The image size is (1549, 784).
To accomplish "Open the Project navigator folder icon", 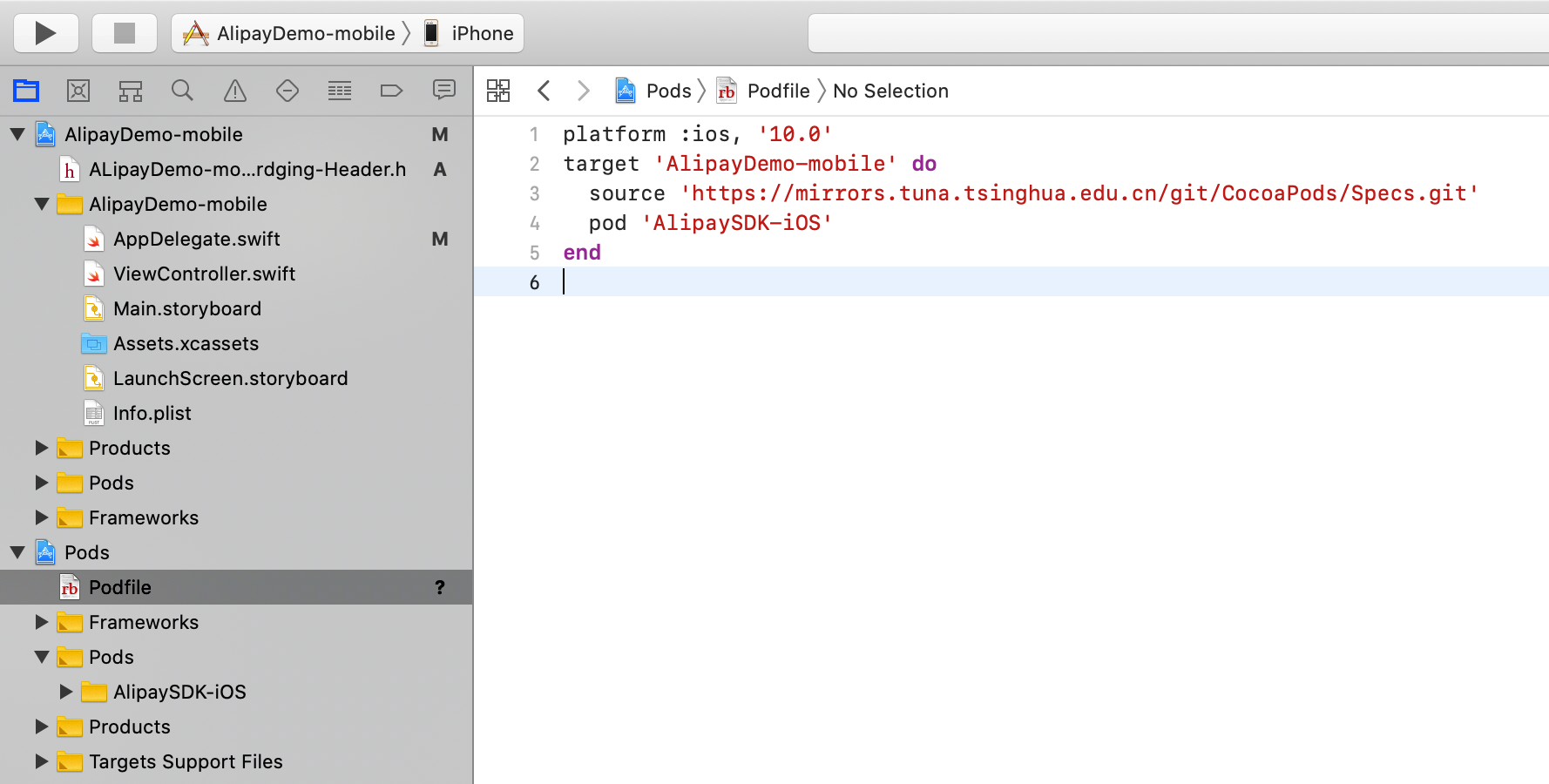I will click(26, 91).
